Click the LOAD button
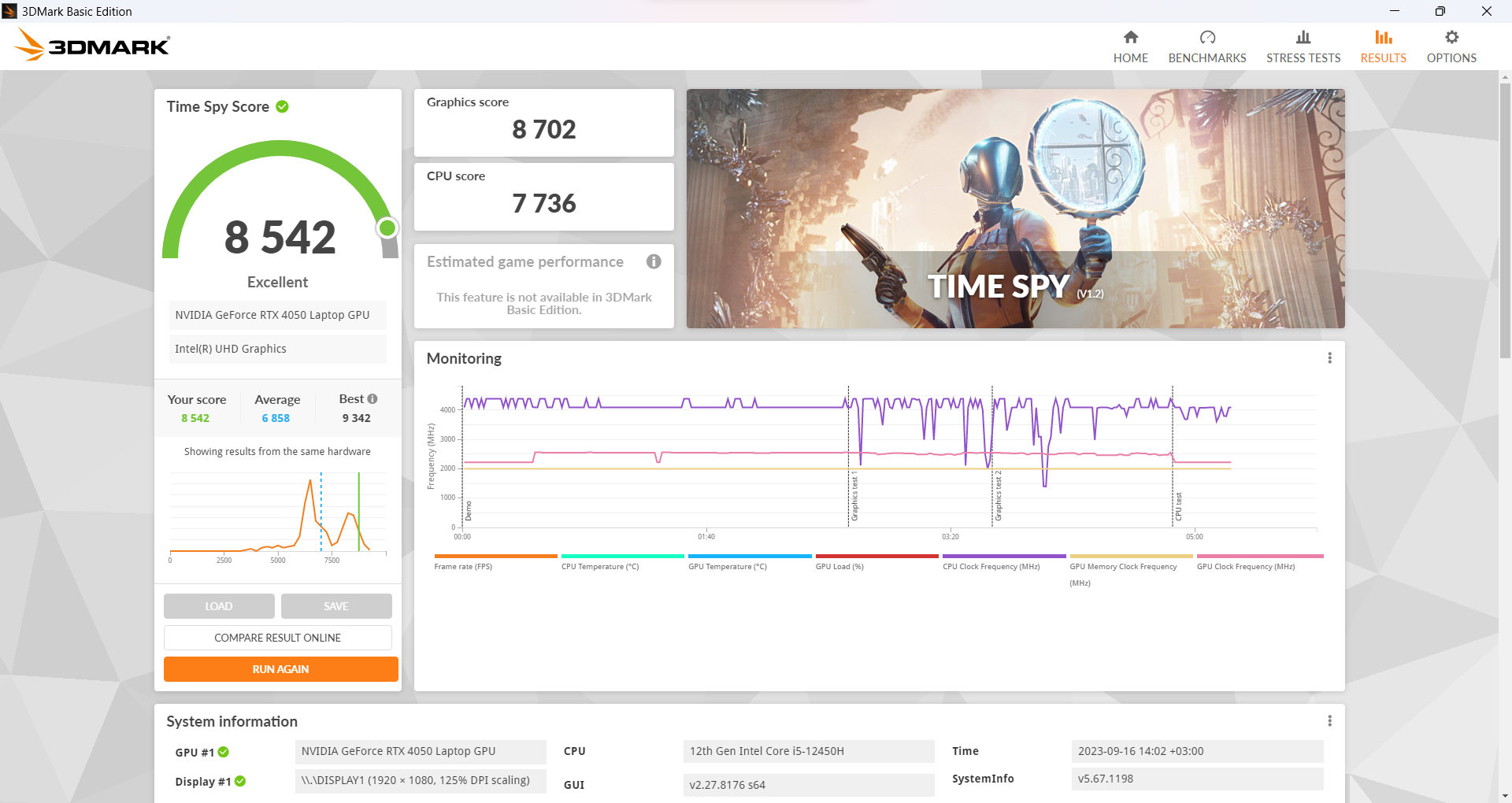 click(x=219, y=606)
